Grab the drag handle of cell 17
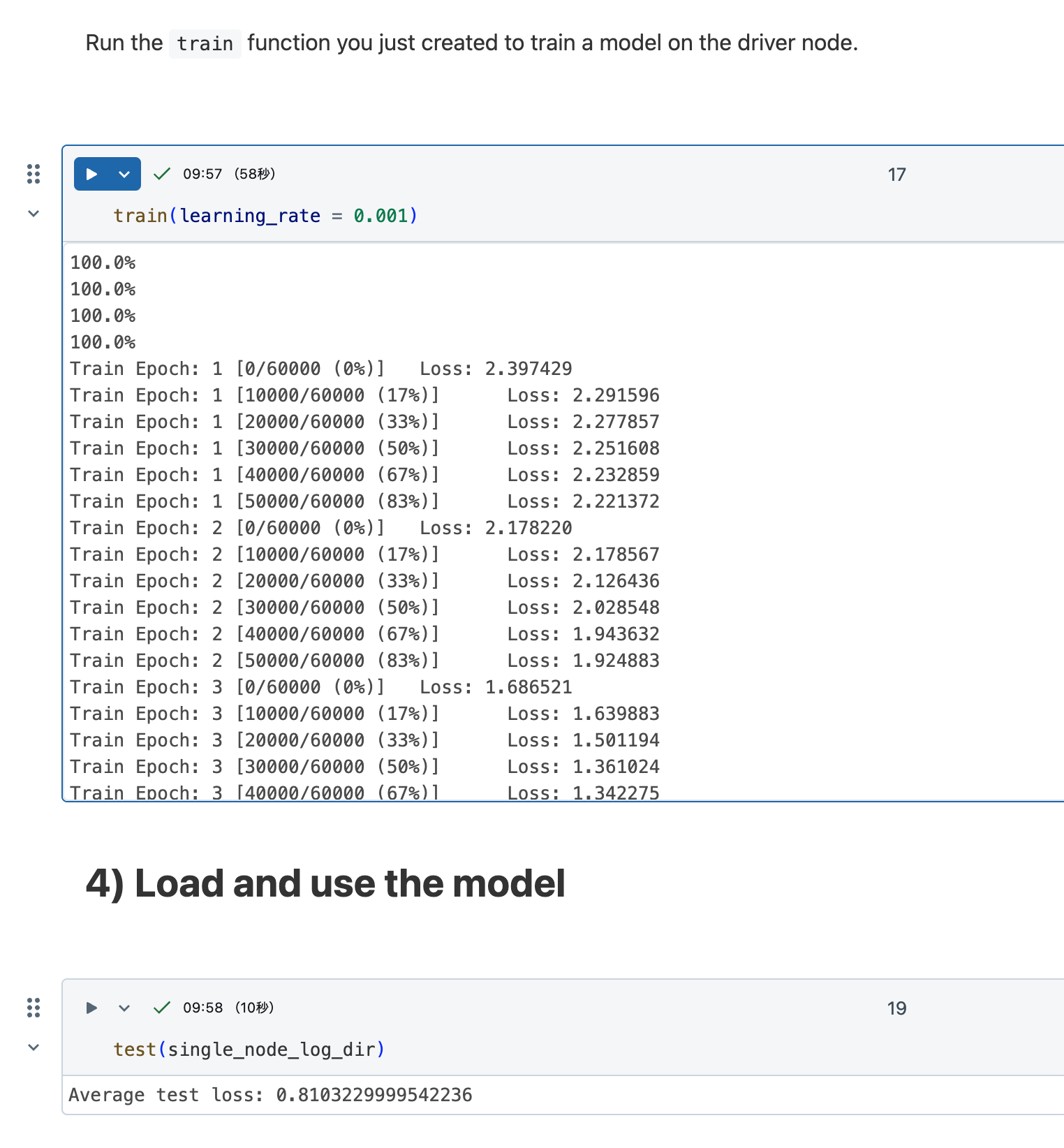The width and height of the screenshot is (1064, 1148). pos(34,174)
